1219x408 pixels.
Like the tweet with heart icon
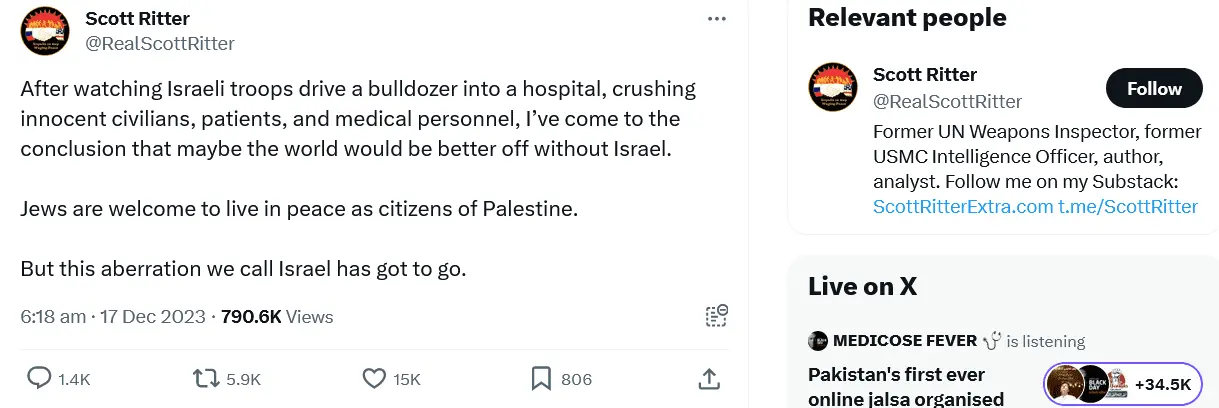click(374, 379)
